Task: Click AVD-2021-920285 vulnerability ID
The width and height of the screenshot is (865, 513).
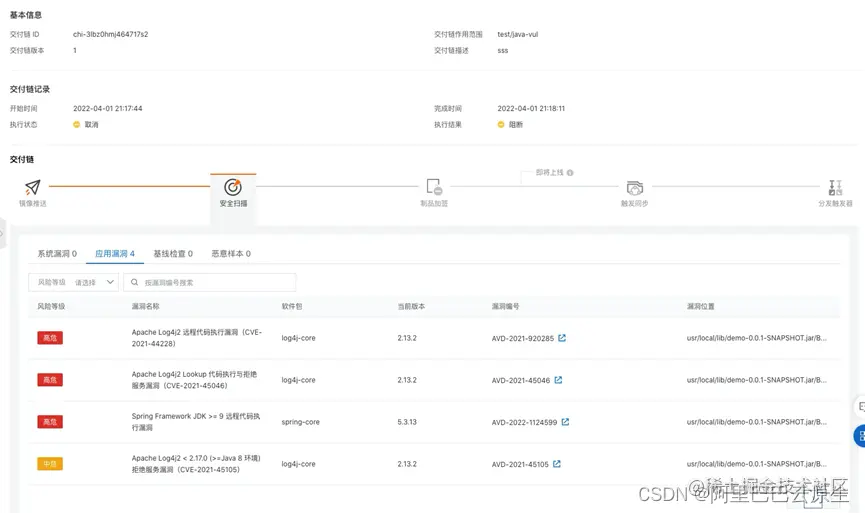Action: click(522, 338)
